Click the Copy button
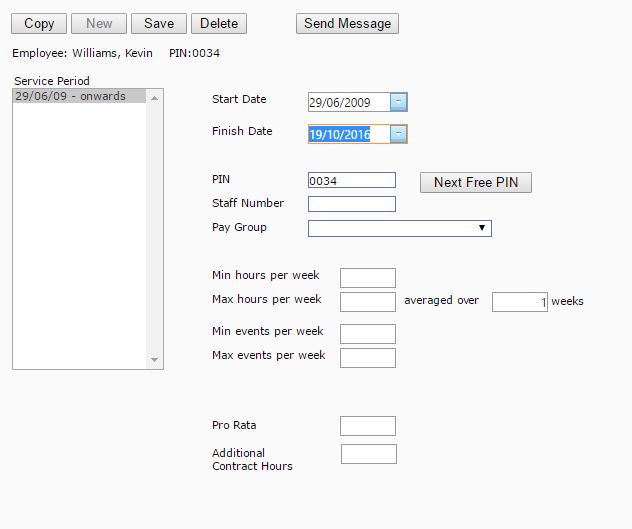This screenshot has width=632, height=529. [39, 23]
